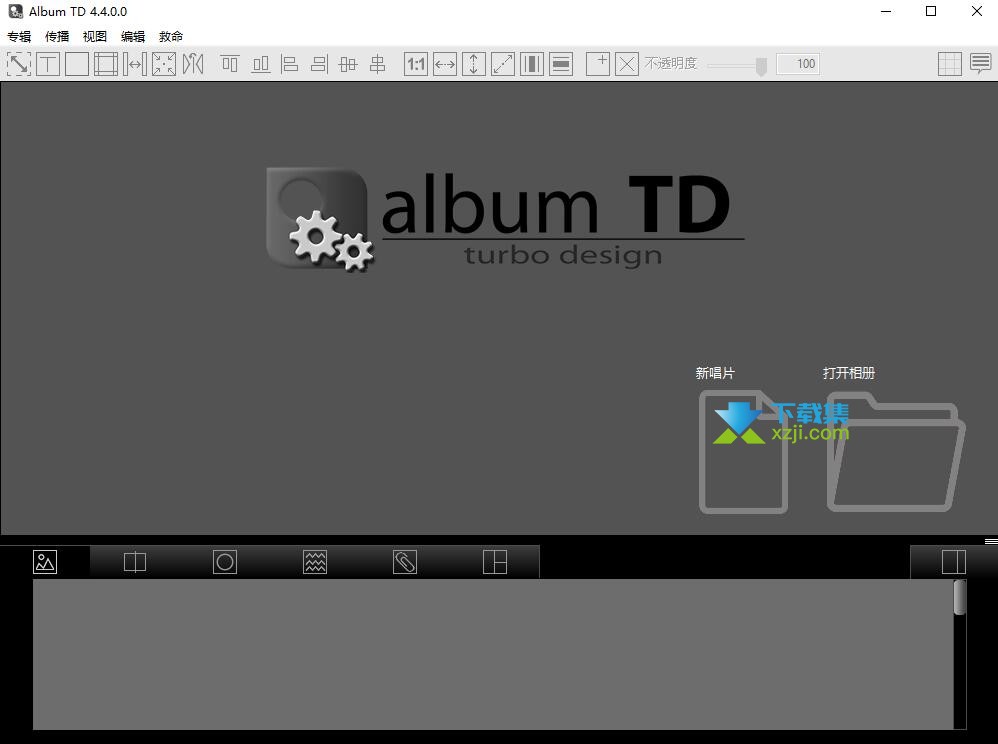This screenshot has height=744, width=998.
Task: Open the 传播 menu
Action: (57, 36)
